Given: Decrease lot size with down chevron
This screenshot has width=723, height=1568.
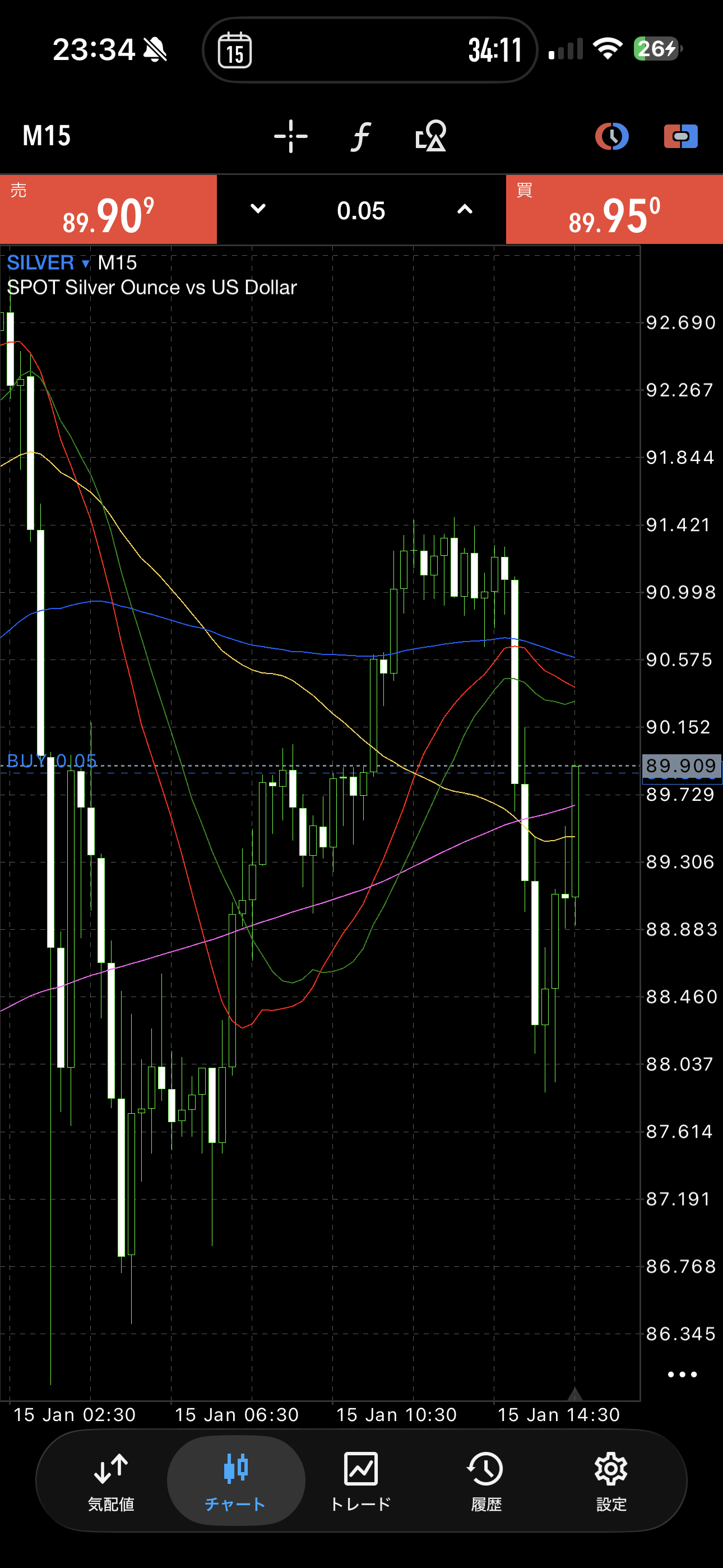Looking at the screenshot, I should [258, 209].
